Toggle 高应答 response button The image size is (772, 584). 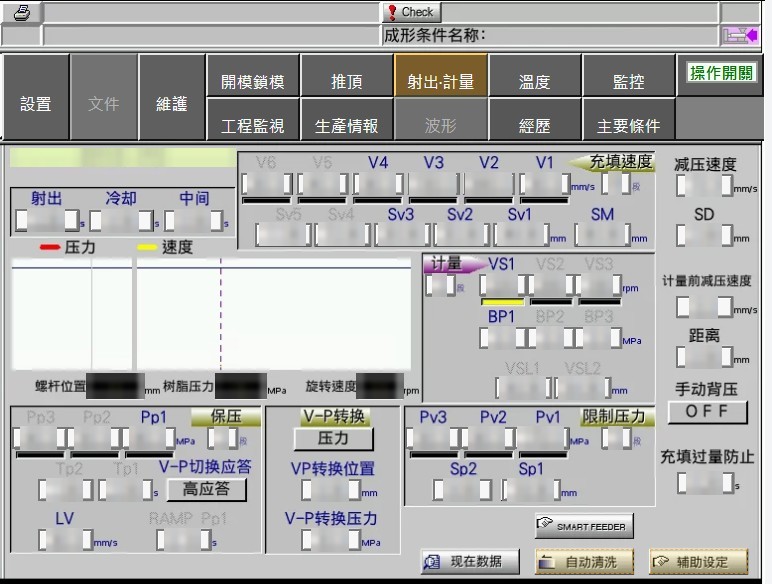207,489
